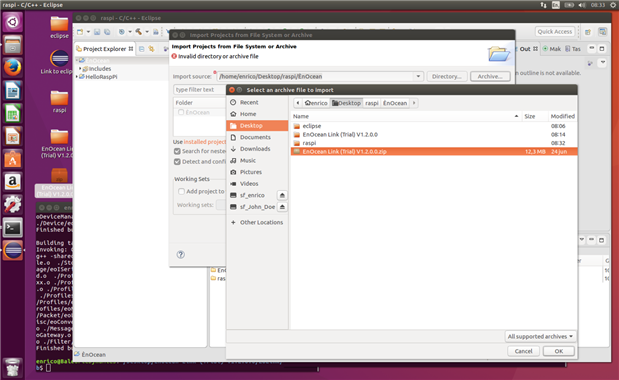619x380 pixels.
Task: Click the Save All icon in Eclipse toolbar
Action: tap(107, 32)
